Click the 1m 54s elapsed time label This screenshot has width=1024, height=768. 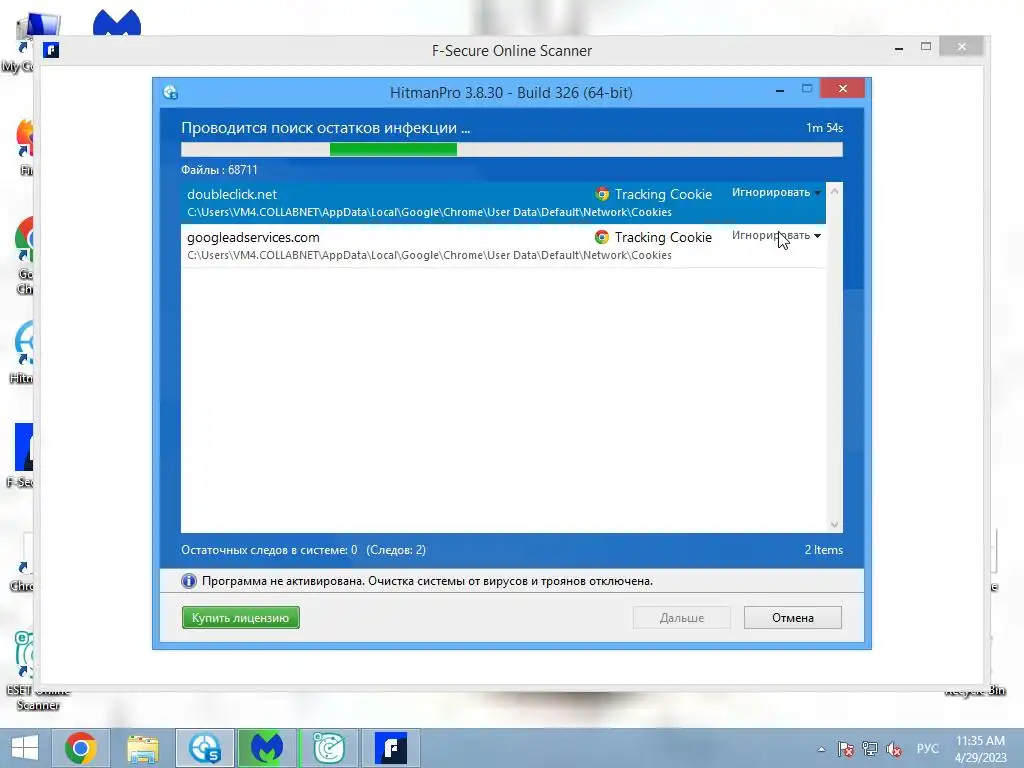tap(824, 128)
